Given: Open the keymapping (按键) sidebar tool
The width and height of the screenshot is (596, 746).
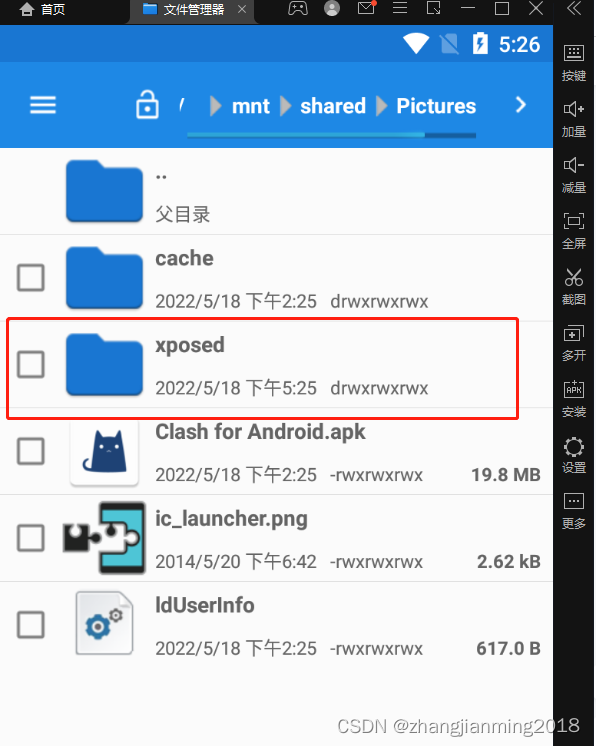Looking at the screenshot, I should 574,62.
